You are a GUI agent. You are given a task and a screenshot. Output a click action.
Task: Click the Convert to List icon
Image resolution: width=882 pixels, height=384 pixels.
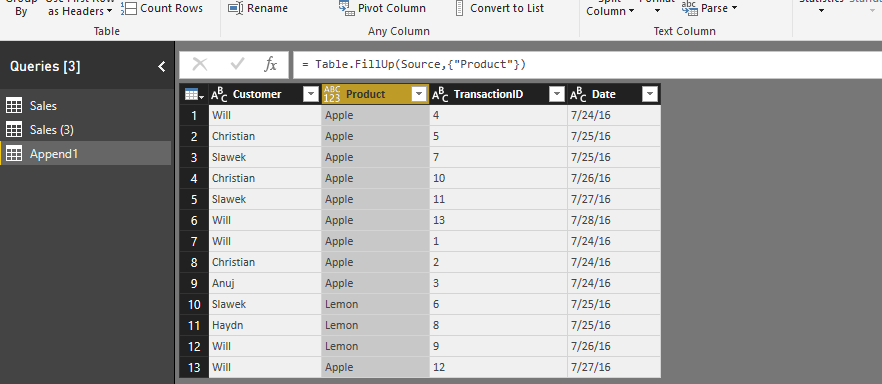click(x=460, y=8)
